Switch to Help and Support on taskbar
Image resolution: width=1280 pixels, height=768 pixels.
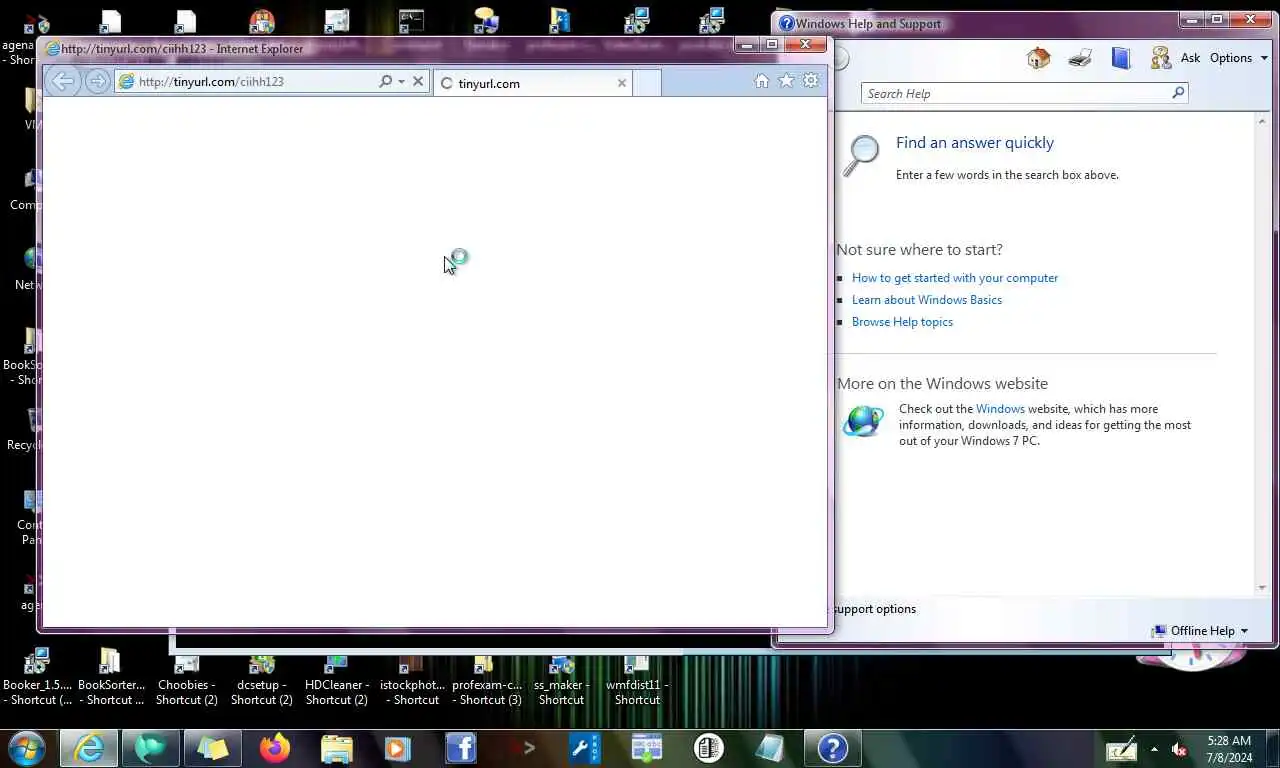[833, 748]
